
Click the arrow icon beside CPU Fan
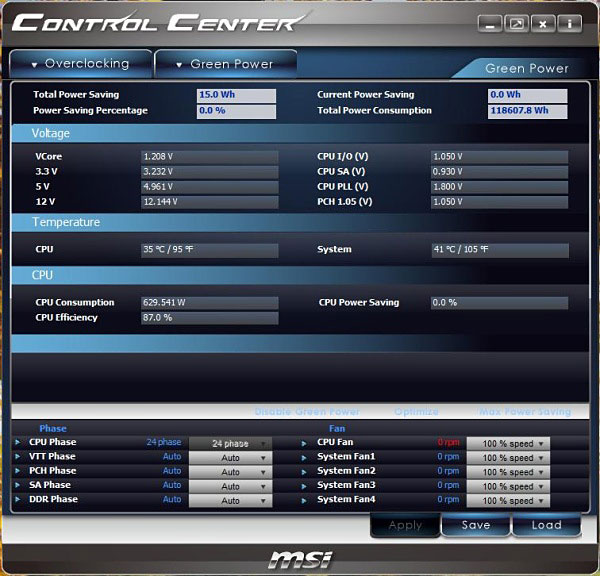click(x=304, y=444)
